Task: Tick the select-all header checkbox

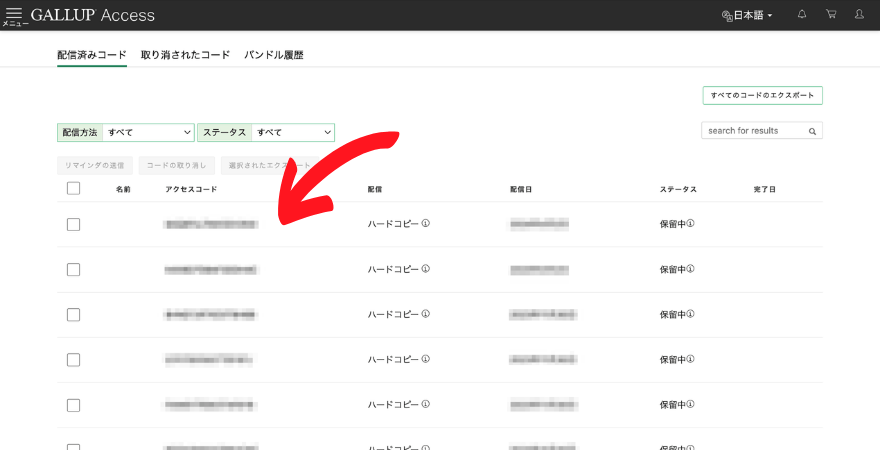Action: coord(74,189)
